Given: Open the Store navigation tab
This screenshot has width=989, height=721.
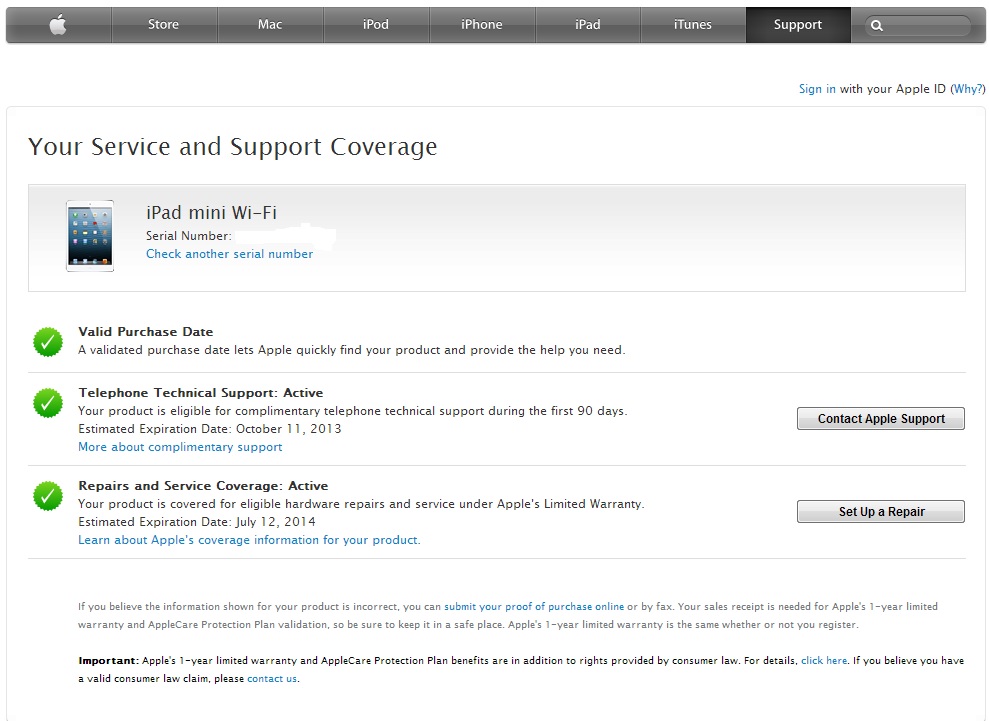Looking at the screenshot, I should (x=163, y=25).
